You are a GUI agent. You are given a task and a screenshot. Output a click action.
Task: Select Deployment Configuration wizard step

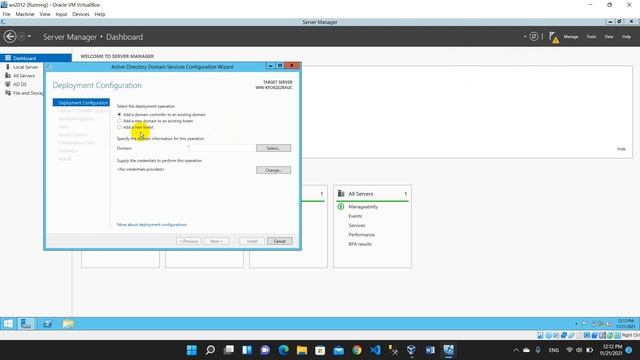(x=81, y=102)
